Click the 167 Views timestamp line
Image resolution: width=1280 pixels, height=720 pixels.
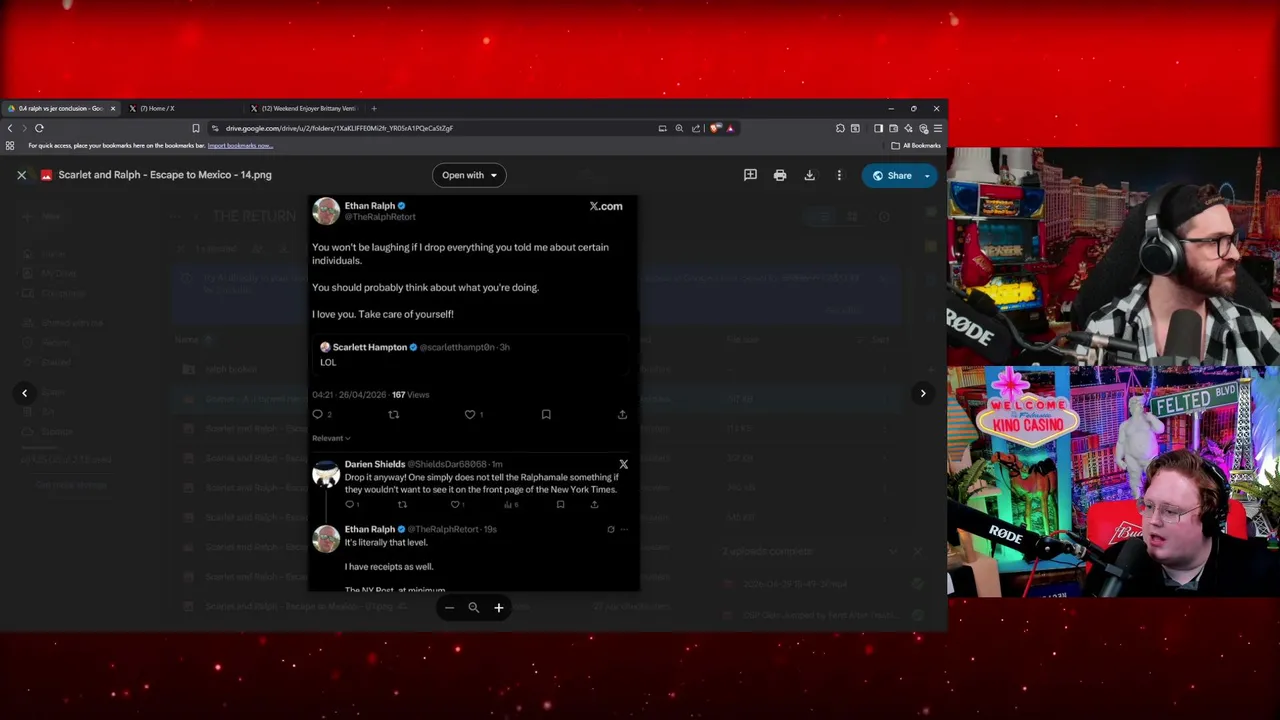[x=370, y=395]
